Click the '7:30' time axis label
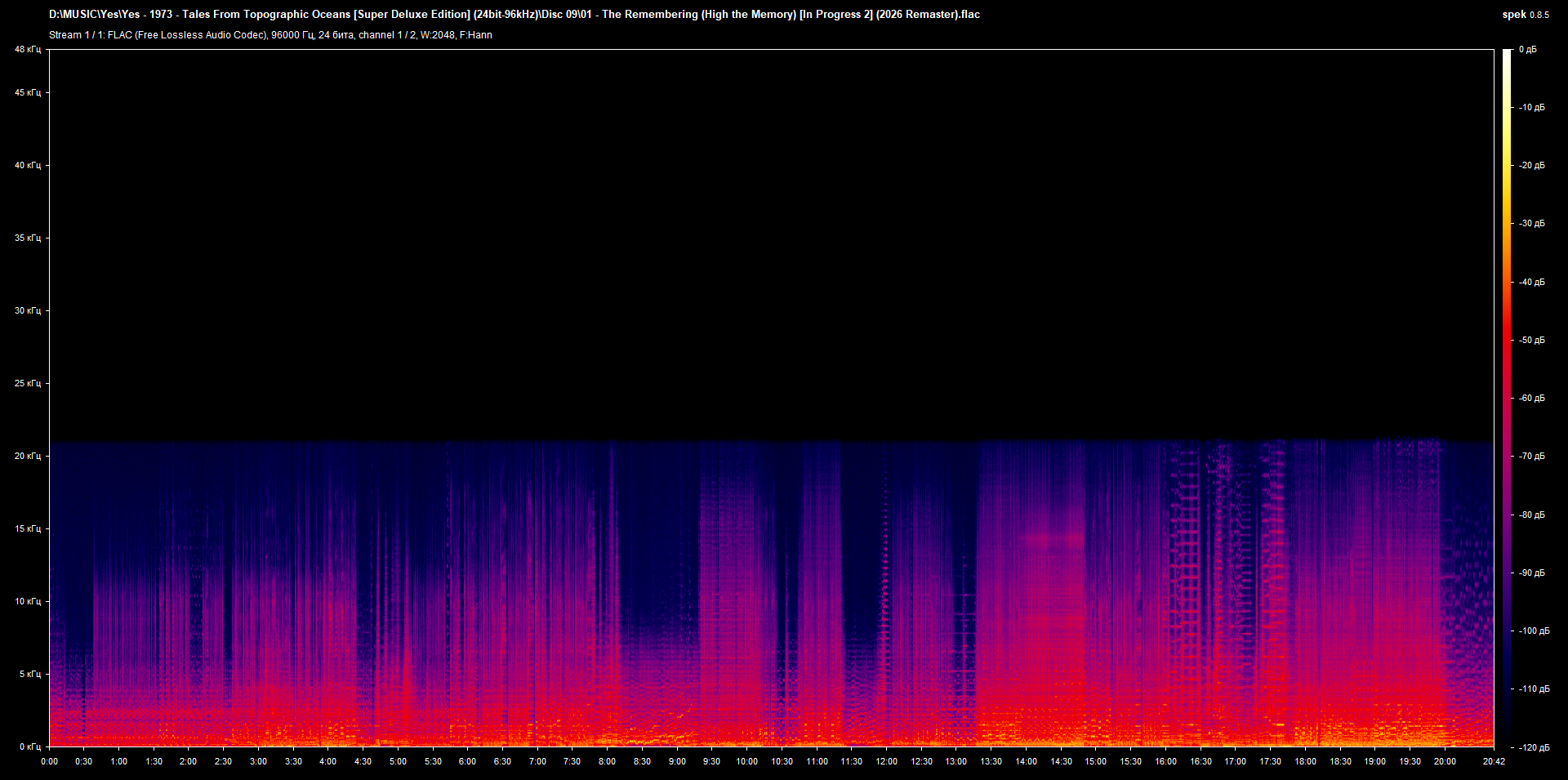The height and width of the screenshot is (780, 1568). coord(572,761)
